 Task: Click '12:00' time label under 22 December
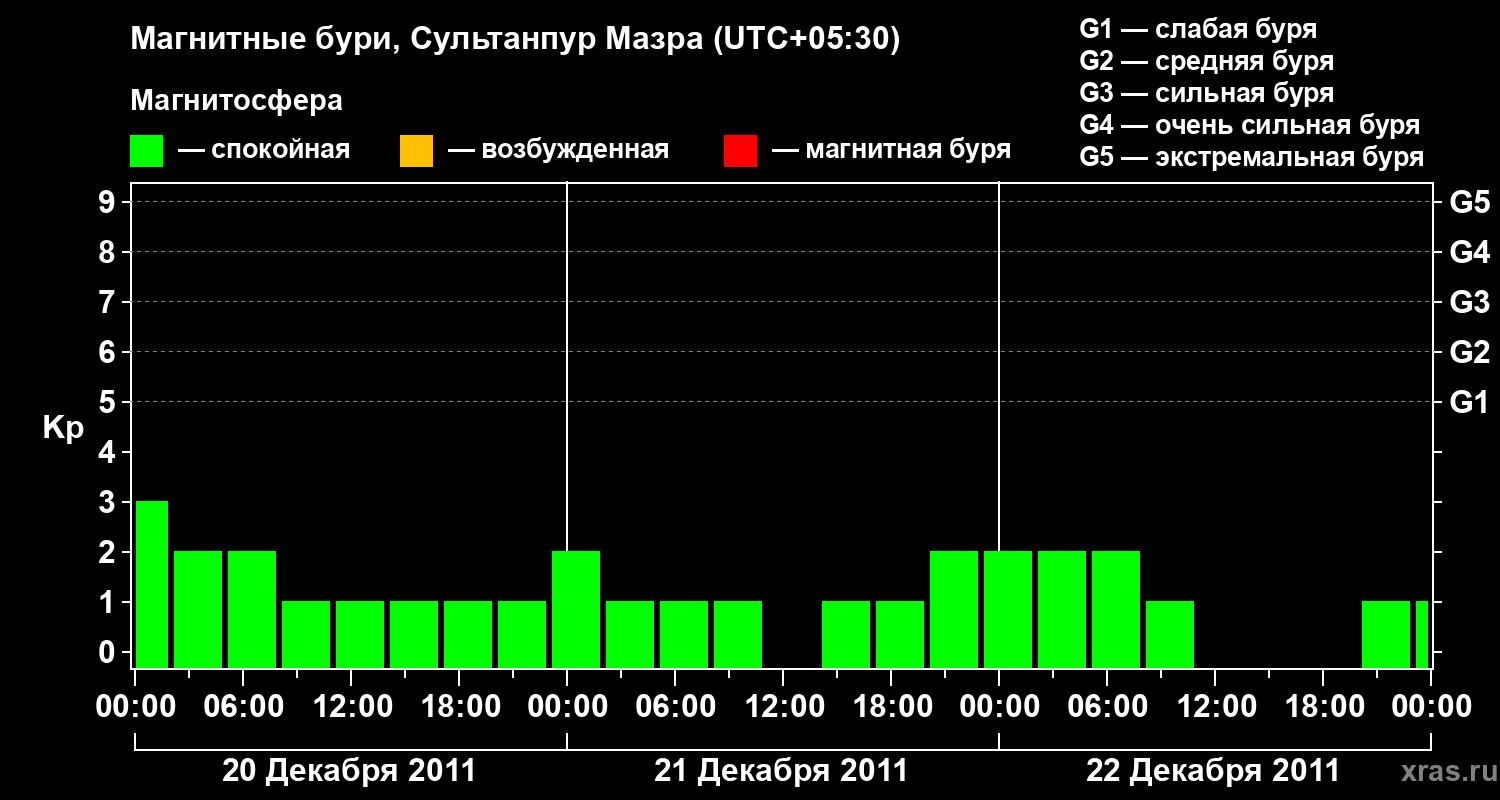point(1215,706)
